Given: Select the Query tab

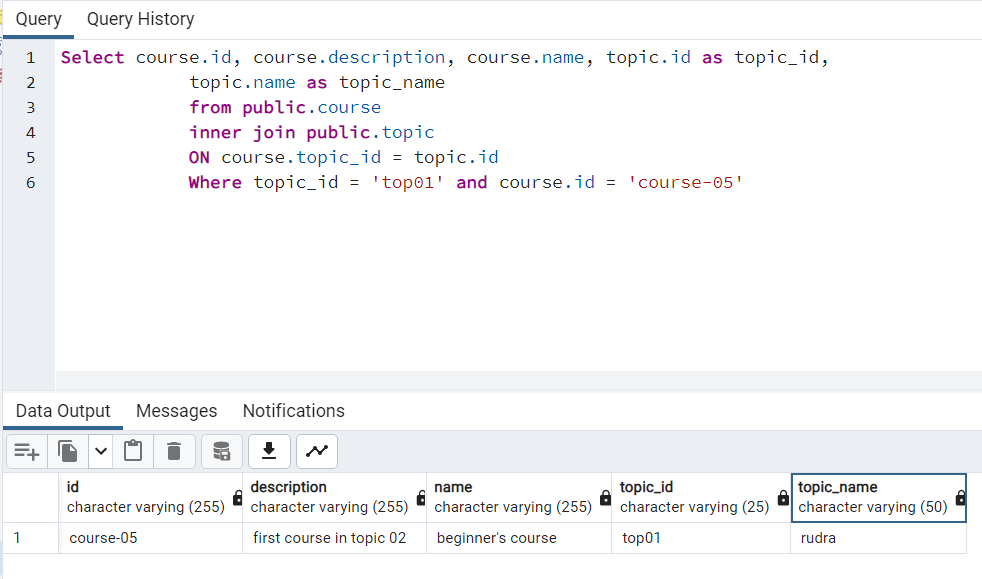Looking at the screenshot, I should (38, 18).
